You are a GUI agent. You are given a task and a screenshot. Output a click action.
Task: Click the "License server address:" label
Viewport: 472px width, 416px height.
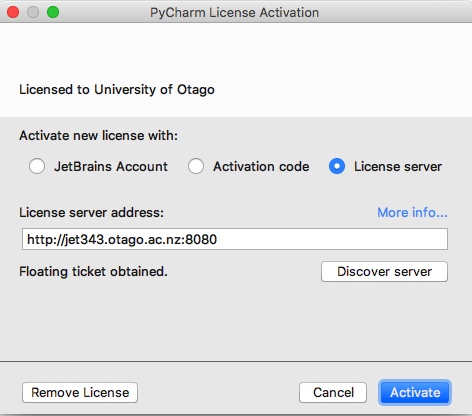[91, 212]
